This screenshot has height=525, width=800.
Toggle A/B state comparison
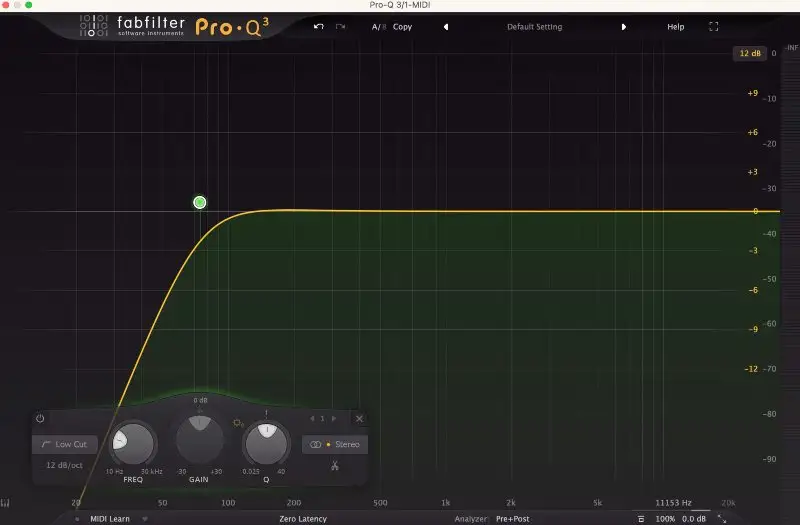(378, 27)
